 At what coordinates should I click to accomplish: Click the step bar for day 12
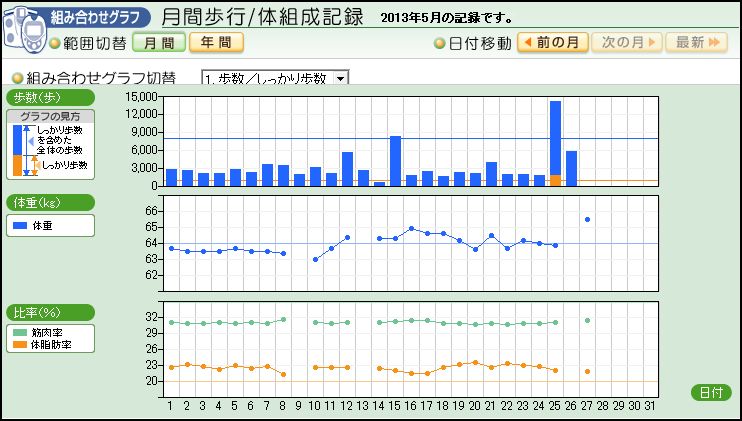(347, 169)
